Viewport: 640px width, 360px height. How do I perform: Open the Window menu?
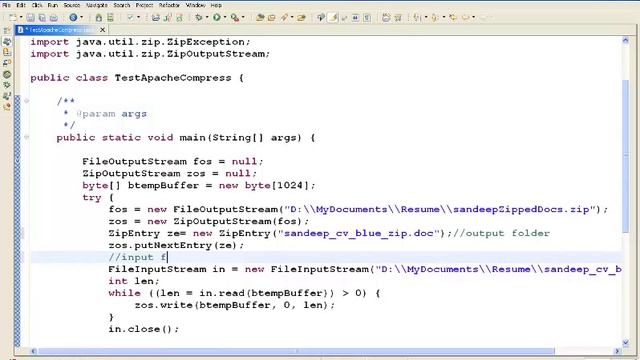click(195, 5)
